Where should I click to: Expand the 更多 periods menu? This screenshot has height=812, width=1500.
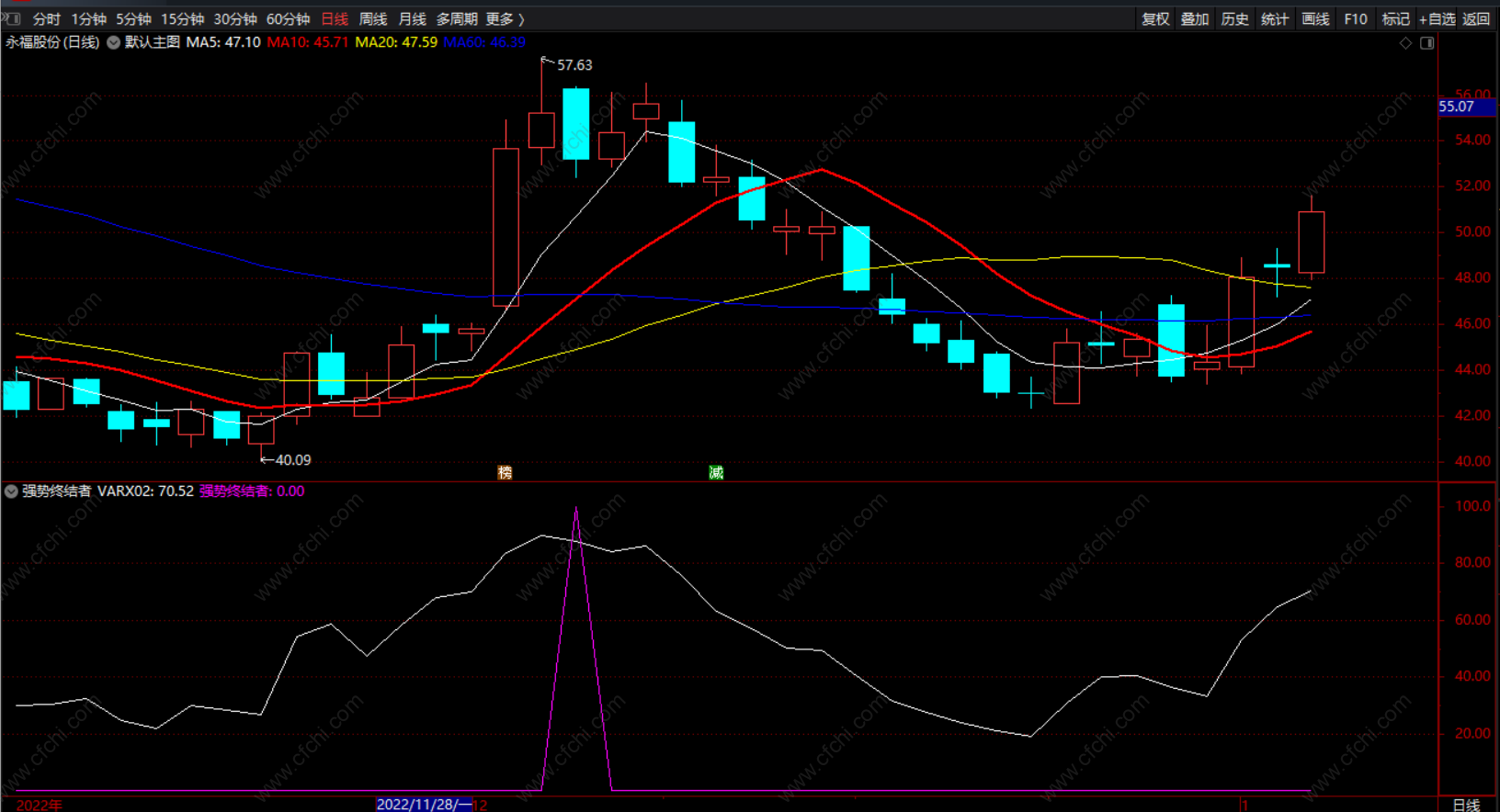505,19
